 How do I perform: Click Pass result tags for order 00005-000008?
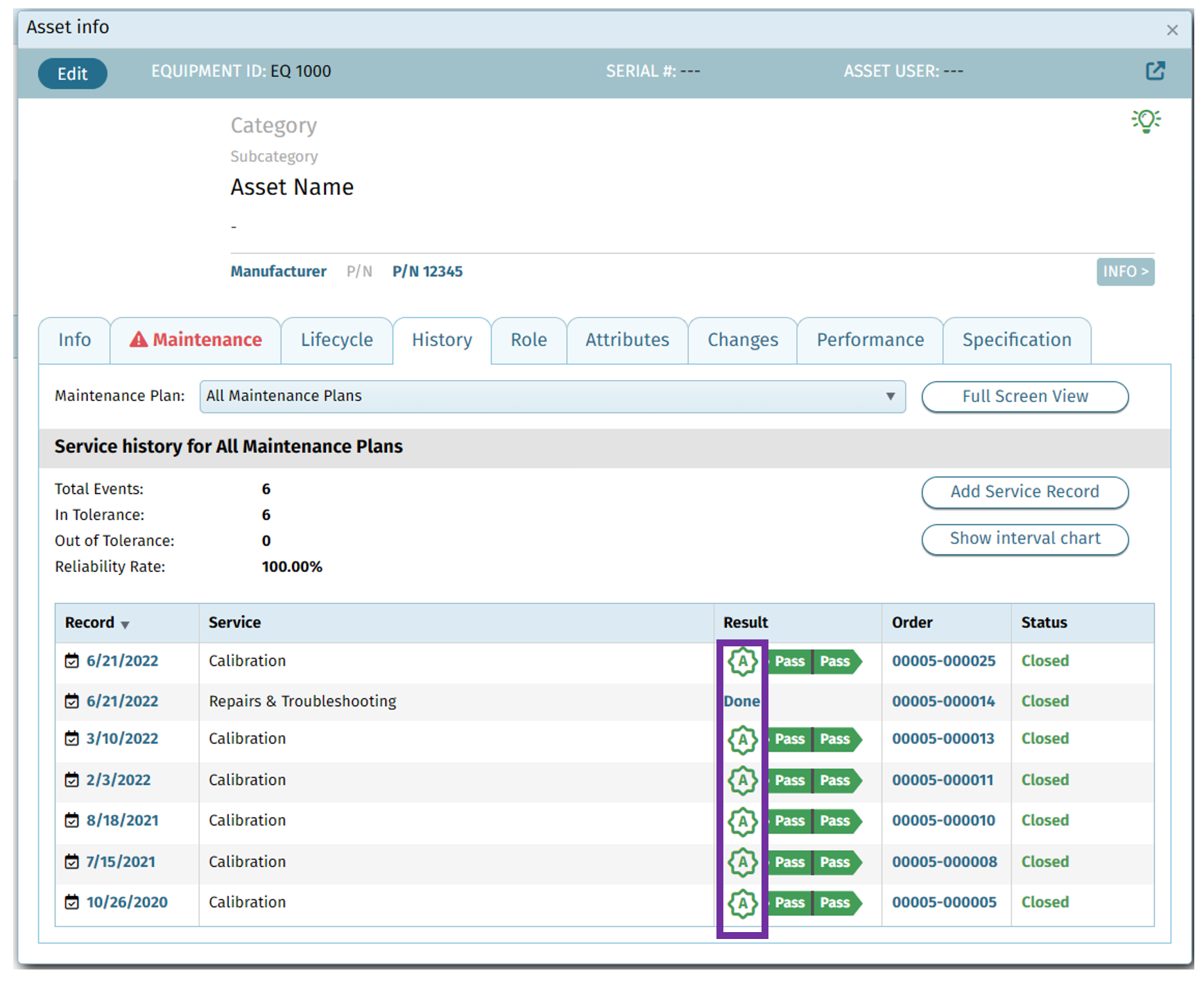pyautogui.click(x=815, y=862)
